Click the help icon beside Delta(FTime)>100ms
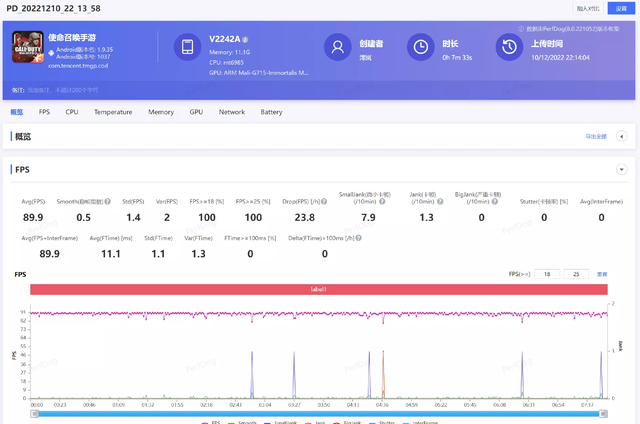 click(x=357, y=237)
